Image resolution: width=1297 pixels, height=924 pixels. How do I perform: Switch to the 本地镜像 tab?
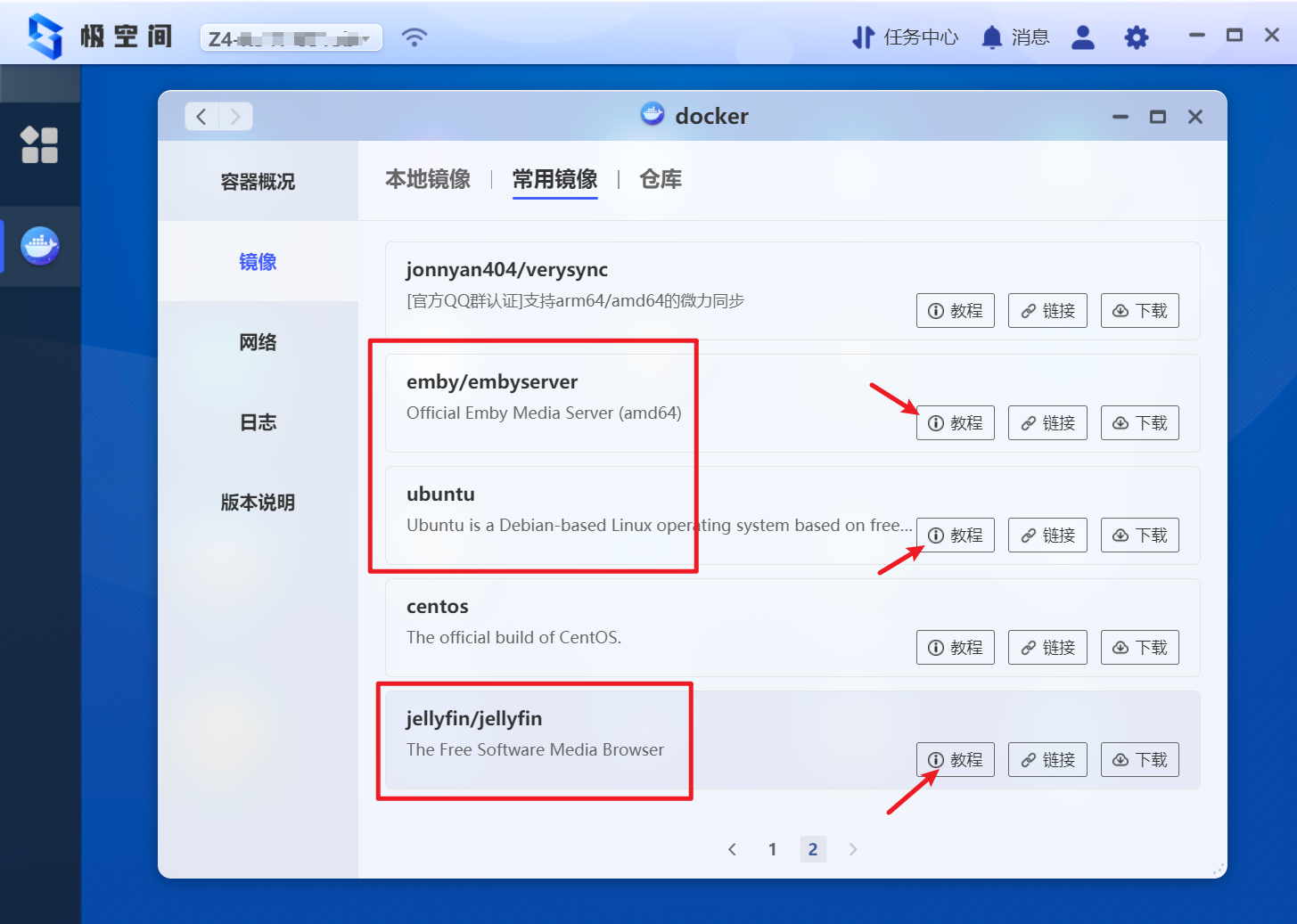pyautogui.click(x=428, y=179)
